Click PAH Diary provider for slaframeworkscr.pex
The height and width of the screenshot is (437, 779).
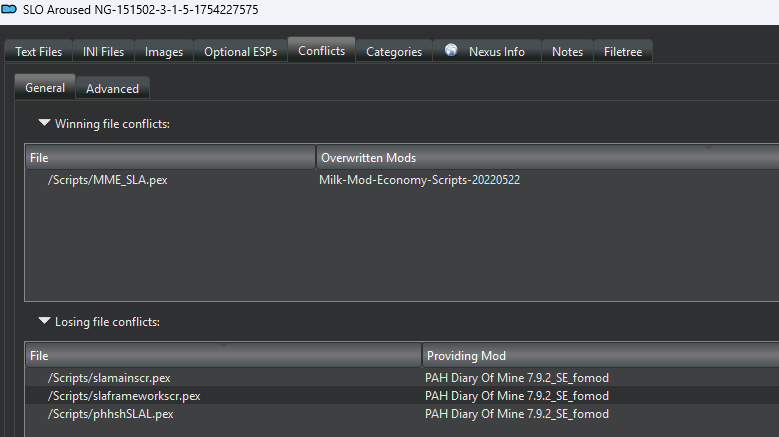click(517, 396)
